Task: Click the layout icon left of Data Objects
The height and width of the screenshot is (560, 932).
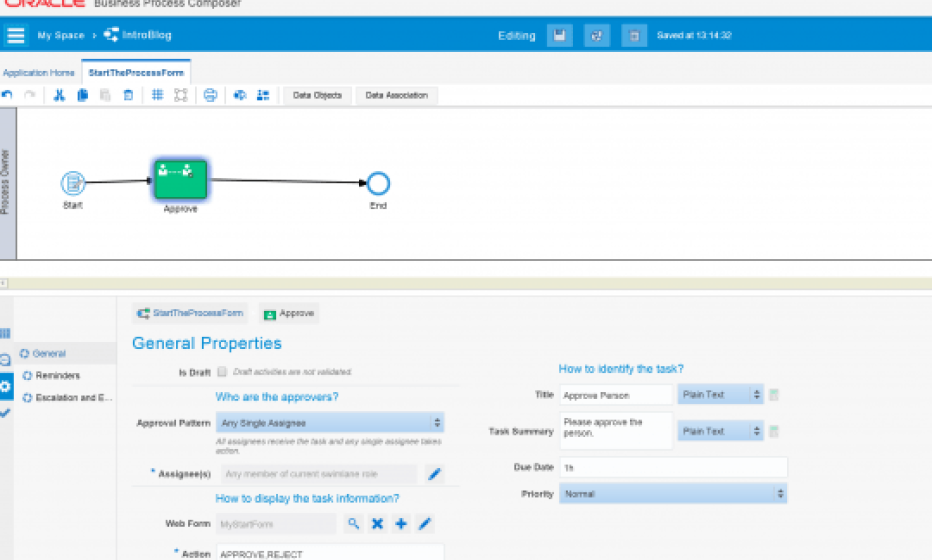Action: coord(263,95)
